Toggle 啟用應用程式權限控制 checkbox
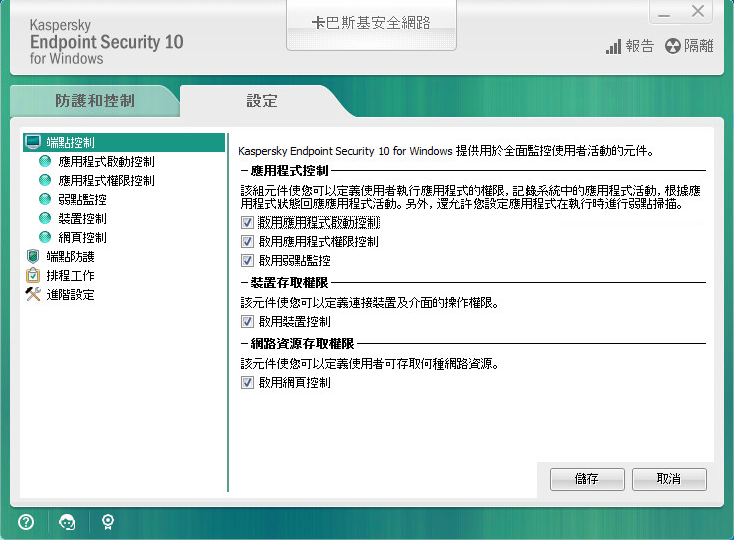This screenshot has width=734, height=540. 248,242
